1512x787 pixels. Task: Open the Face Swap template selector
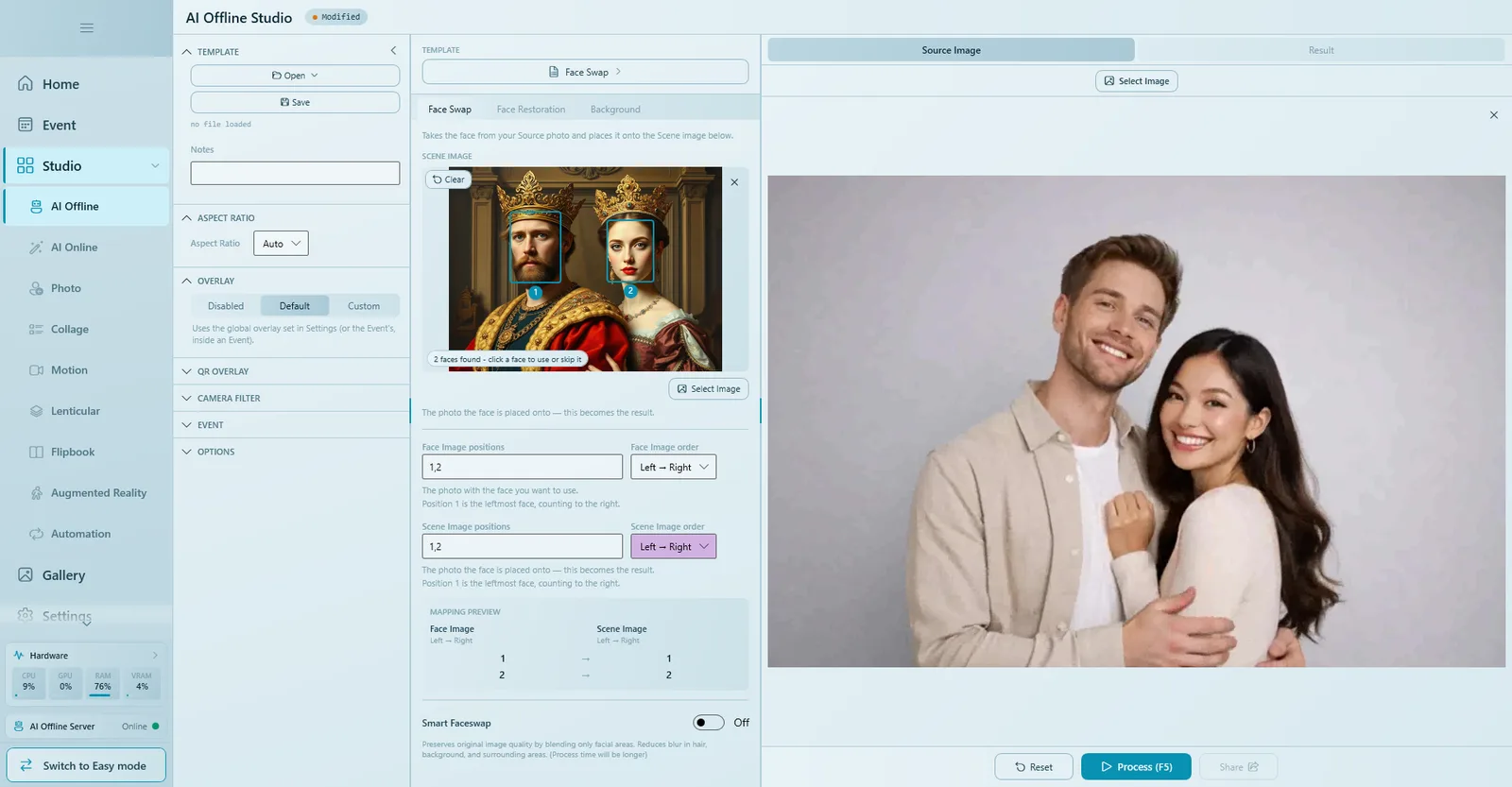click(x=585, y=72)
